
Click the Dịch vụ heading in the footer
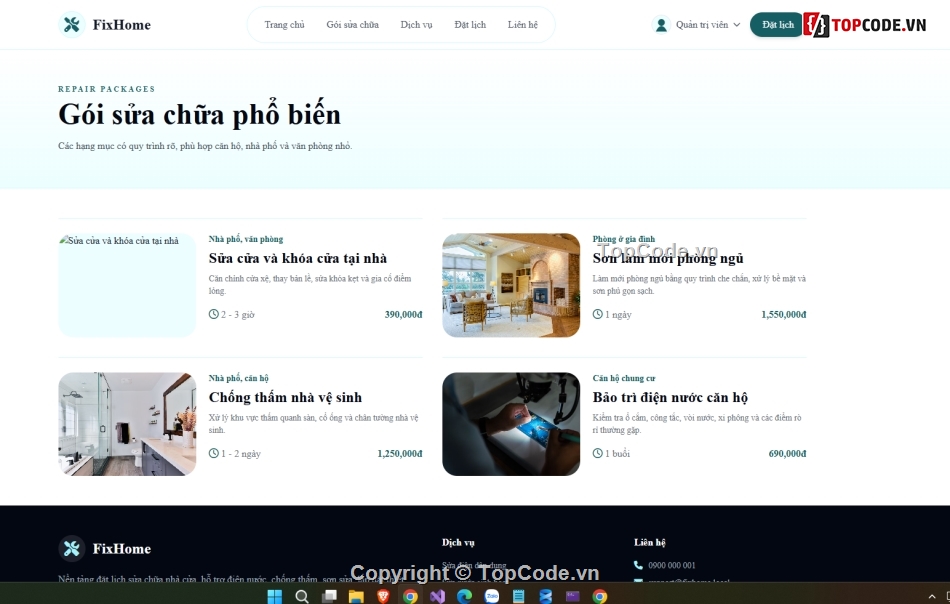click(x=458, y=542)
